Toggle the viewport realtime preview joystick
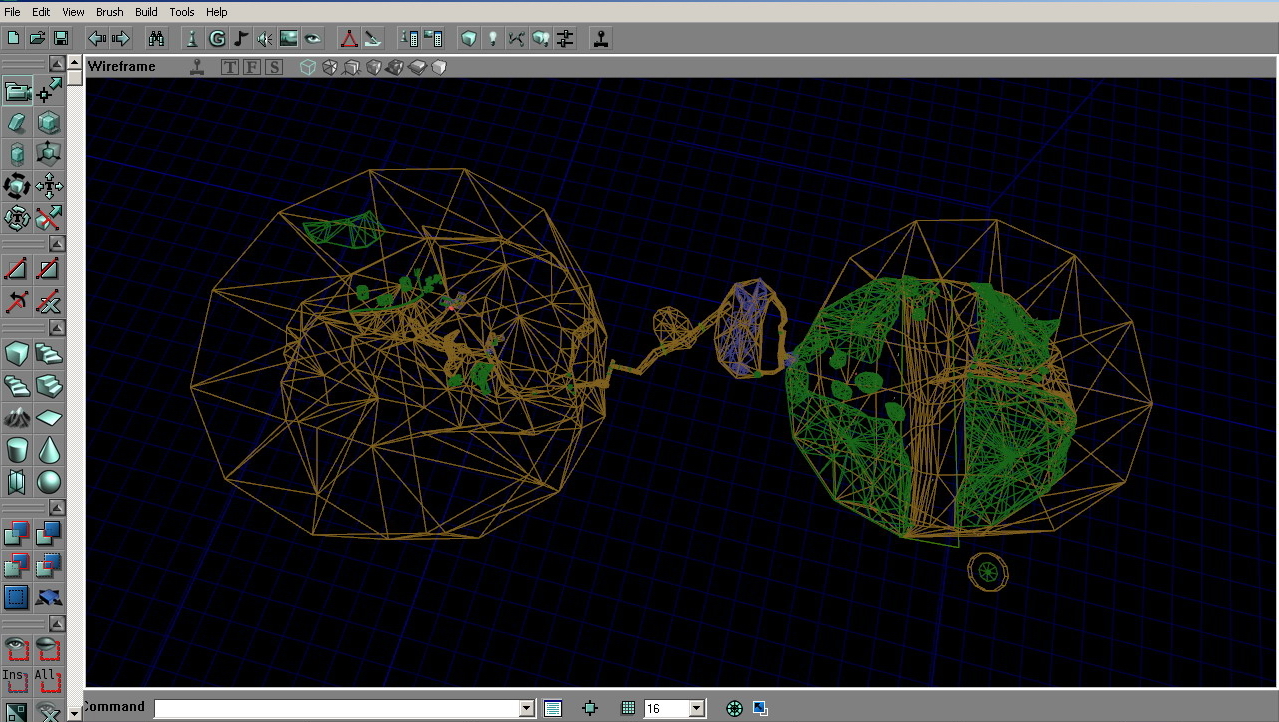Screen dimensions: 1279x722 [x=198, y=67]
